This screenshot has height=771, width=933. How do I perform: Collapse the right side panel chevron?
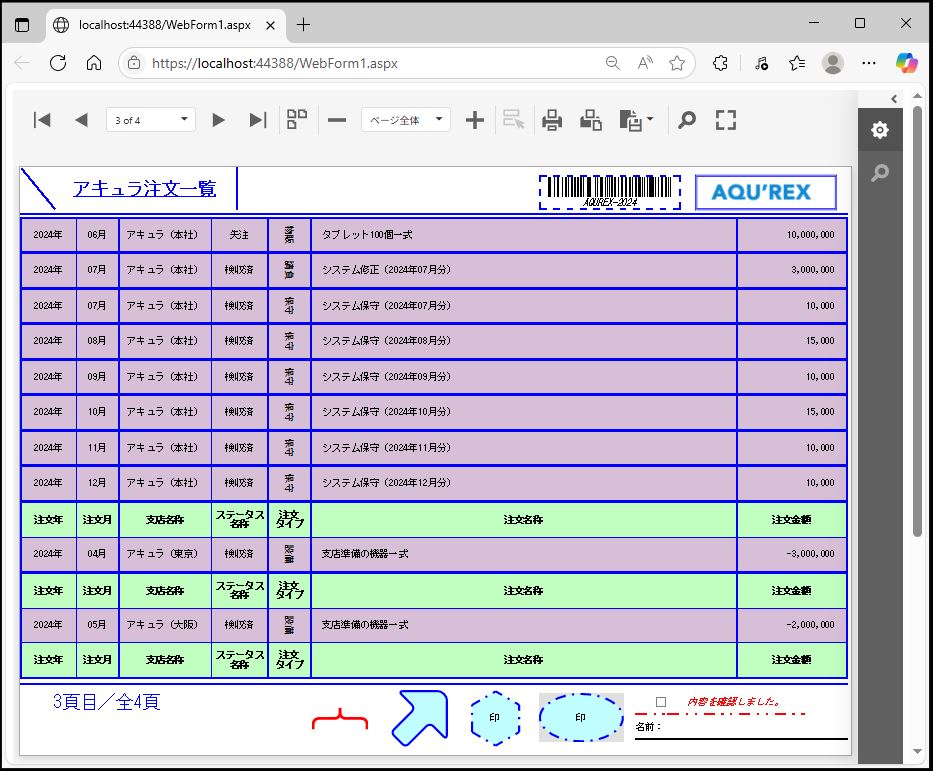(x=894, y=98)
